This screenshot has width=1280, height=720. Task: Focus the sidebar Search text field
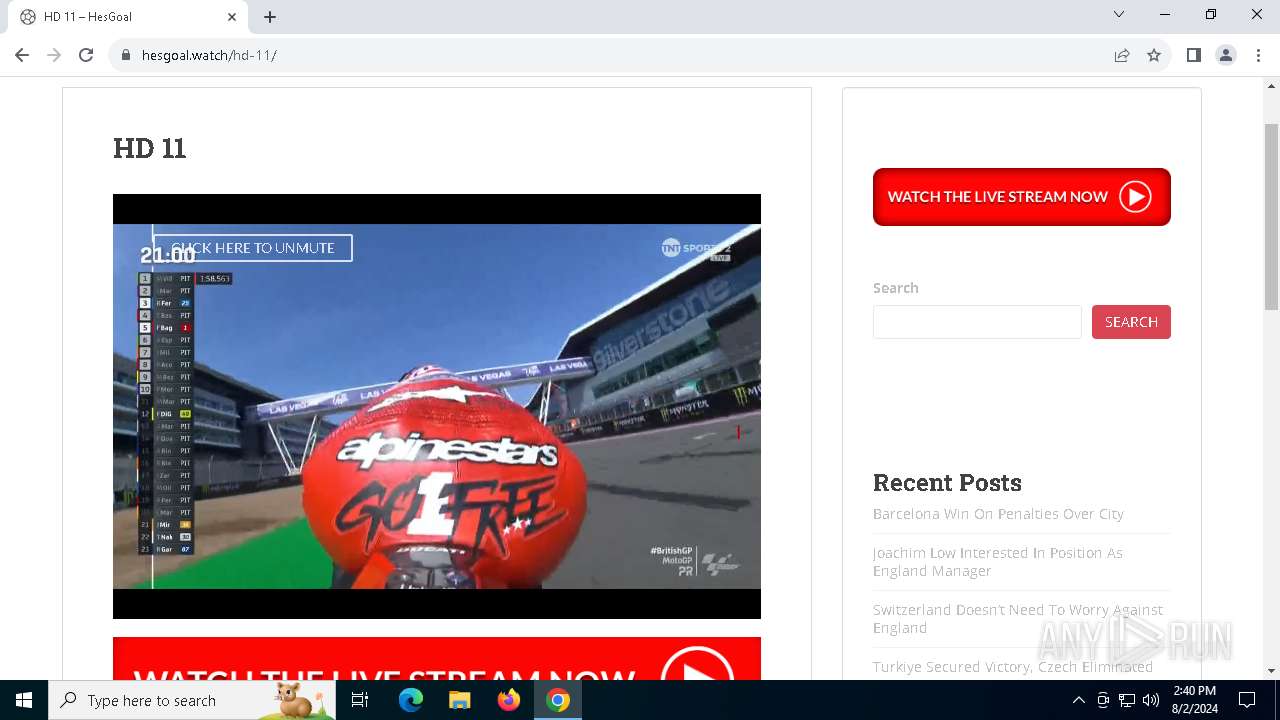point(977,322)
